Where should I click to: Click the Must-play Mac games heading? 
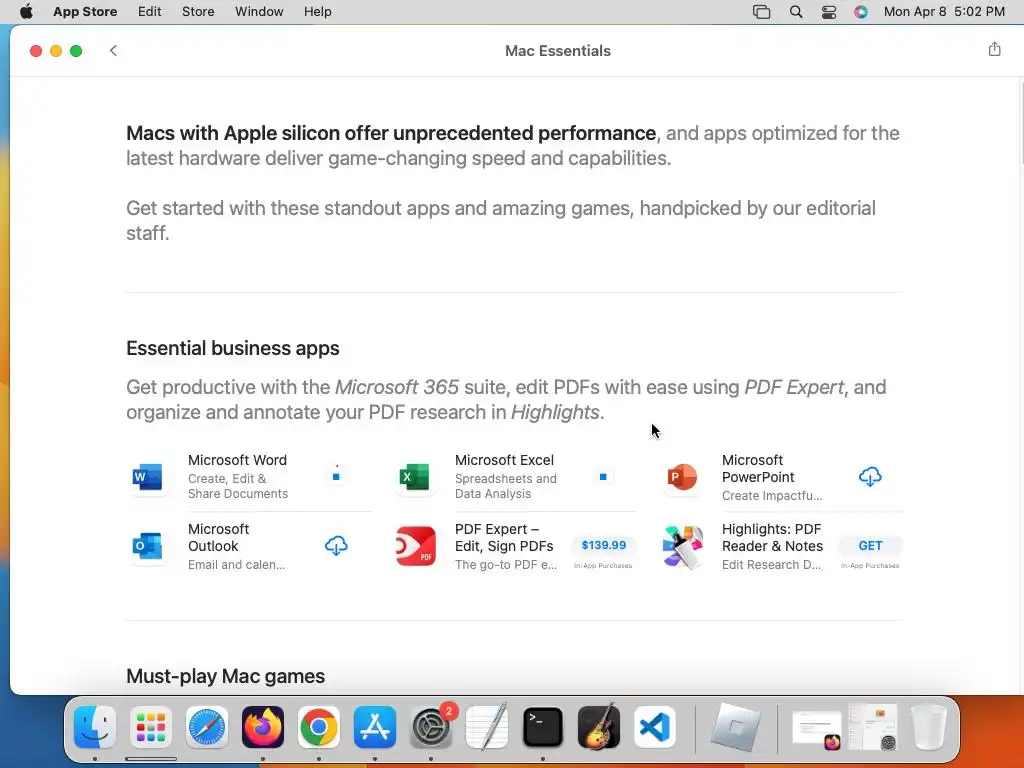[225, 676]
